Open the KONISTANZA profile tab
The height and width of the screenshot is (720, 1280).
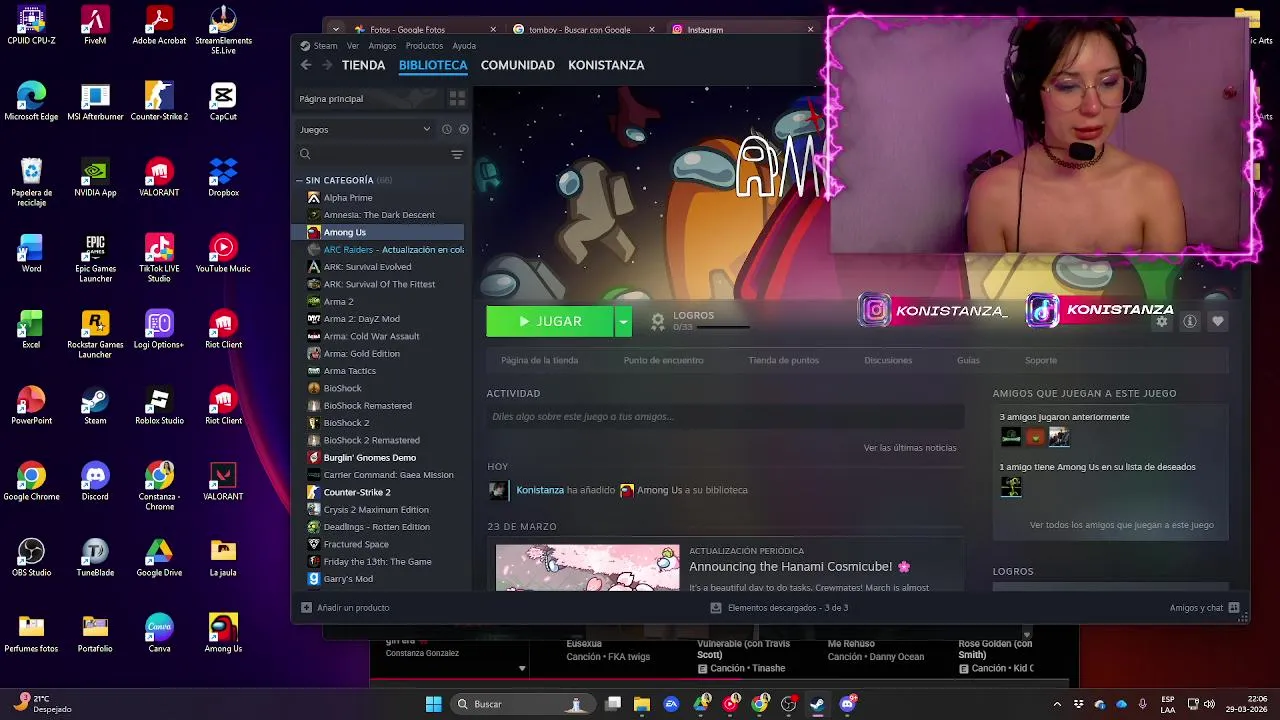[606, 65]
